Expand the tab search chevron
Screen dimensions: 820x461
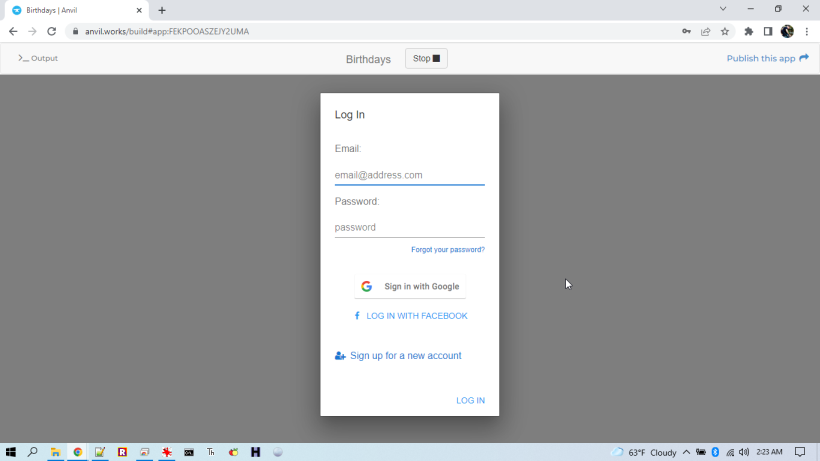tap(723, 9)
